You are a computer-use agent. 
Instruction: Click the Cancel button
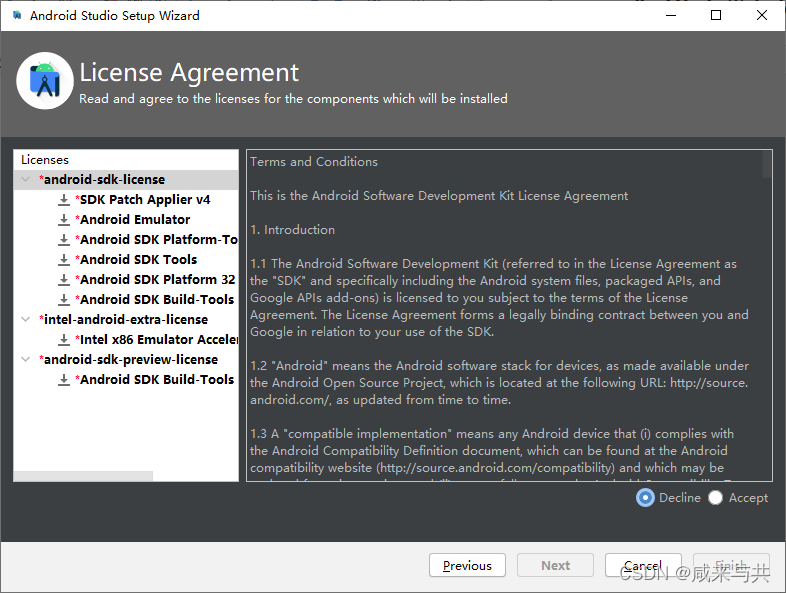pos(643,565)
